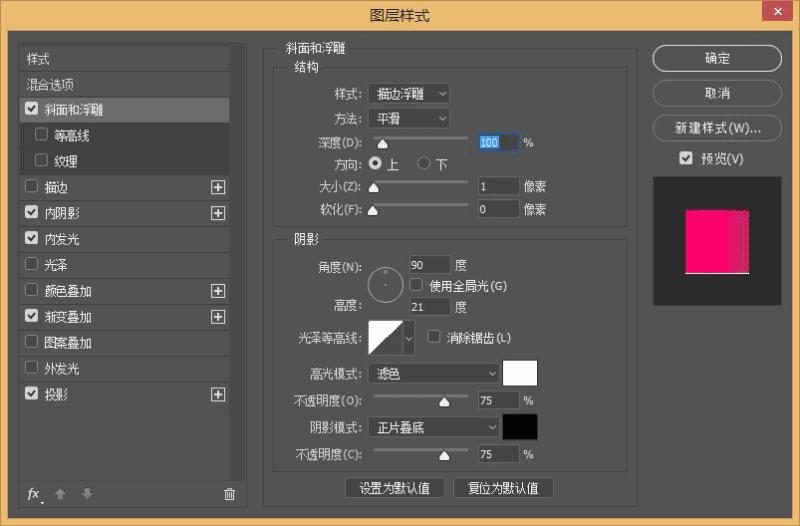Open the 高光模式 dropdown showing 滤色
This screenshot has height=526, width=800.
(434, 373)
